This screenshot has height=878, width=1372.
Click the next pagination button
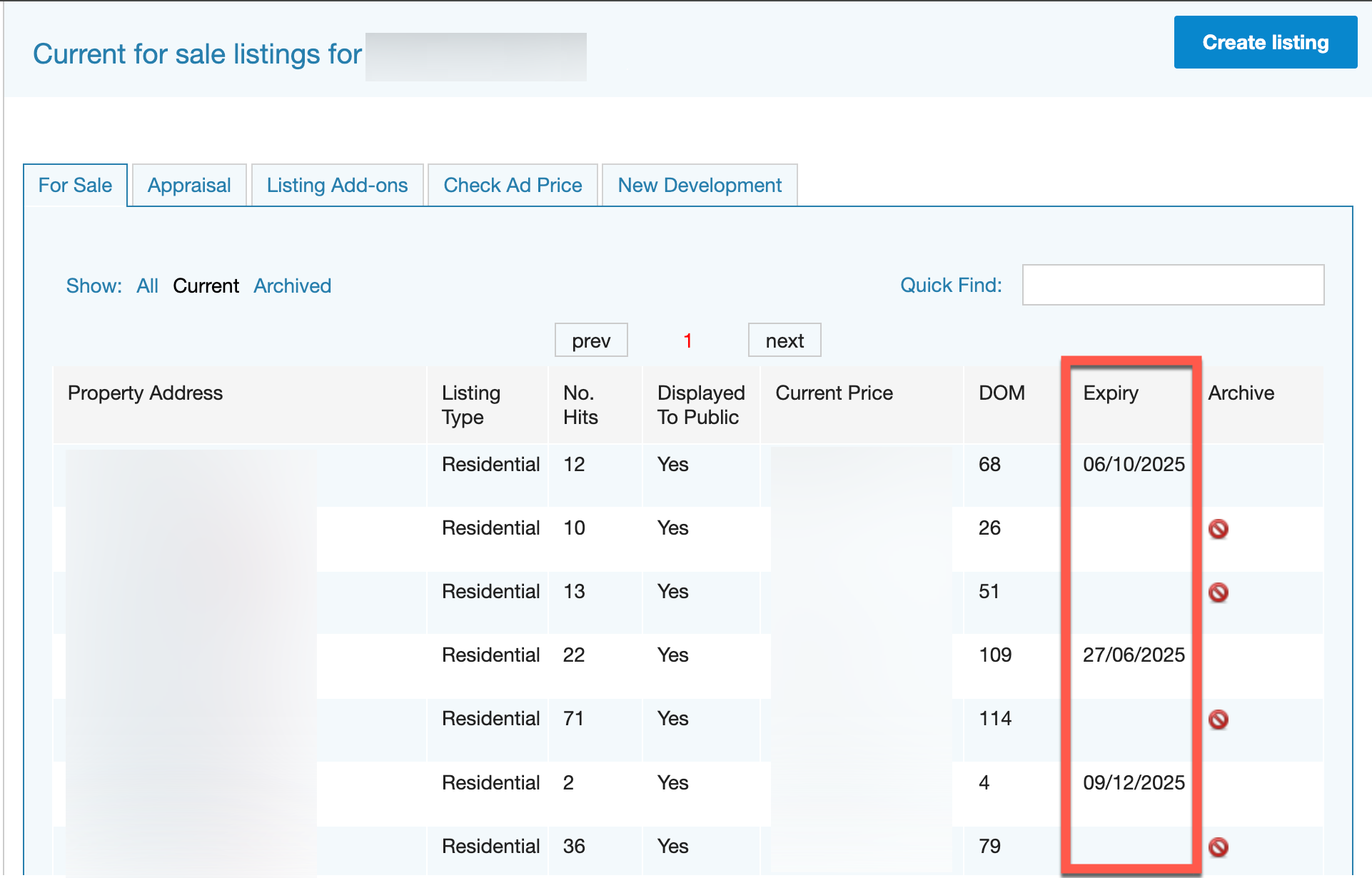pos(785,340)
